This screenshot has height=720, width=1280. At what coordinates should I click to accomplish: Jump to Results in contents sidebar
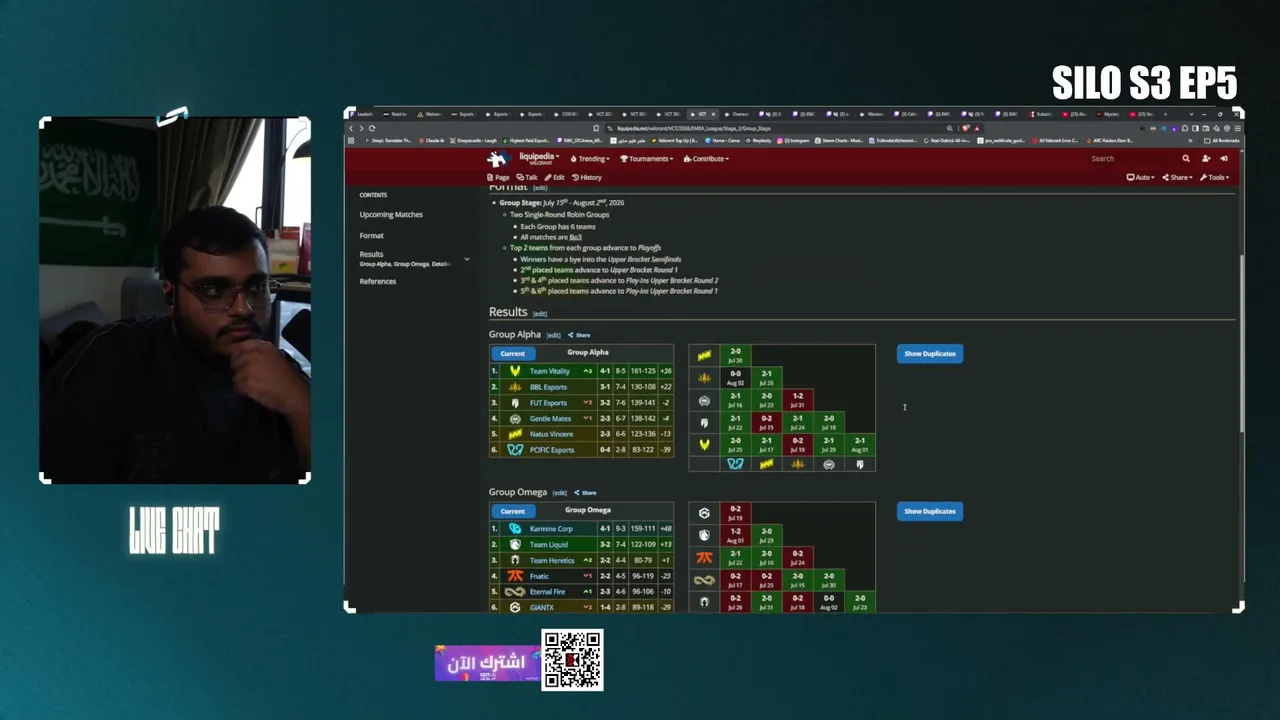tap(371, 254)
